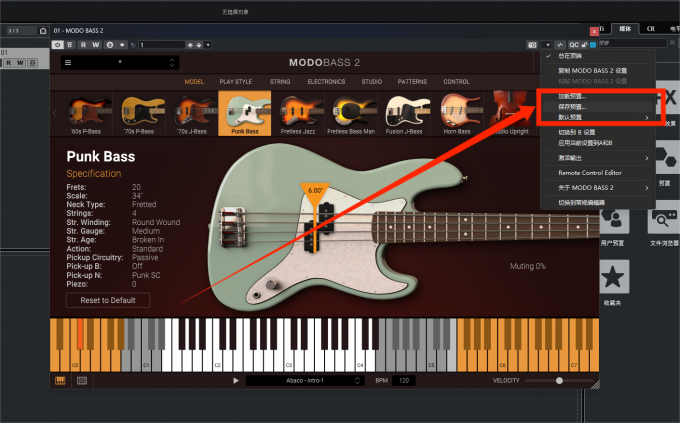Click the preset name field showing 1
This screenshot has width=680, height=423.
(x=161, y=45)
